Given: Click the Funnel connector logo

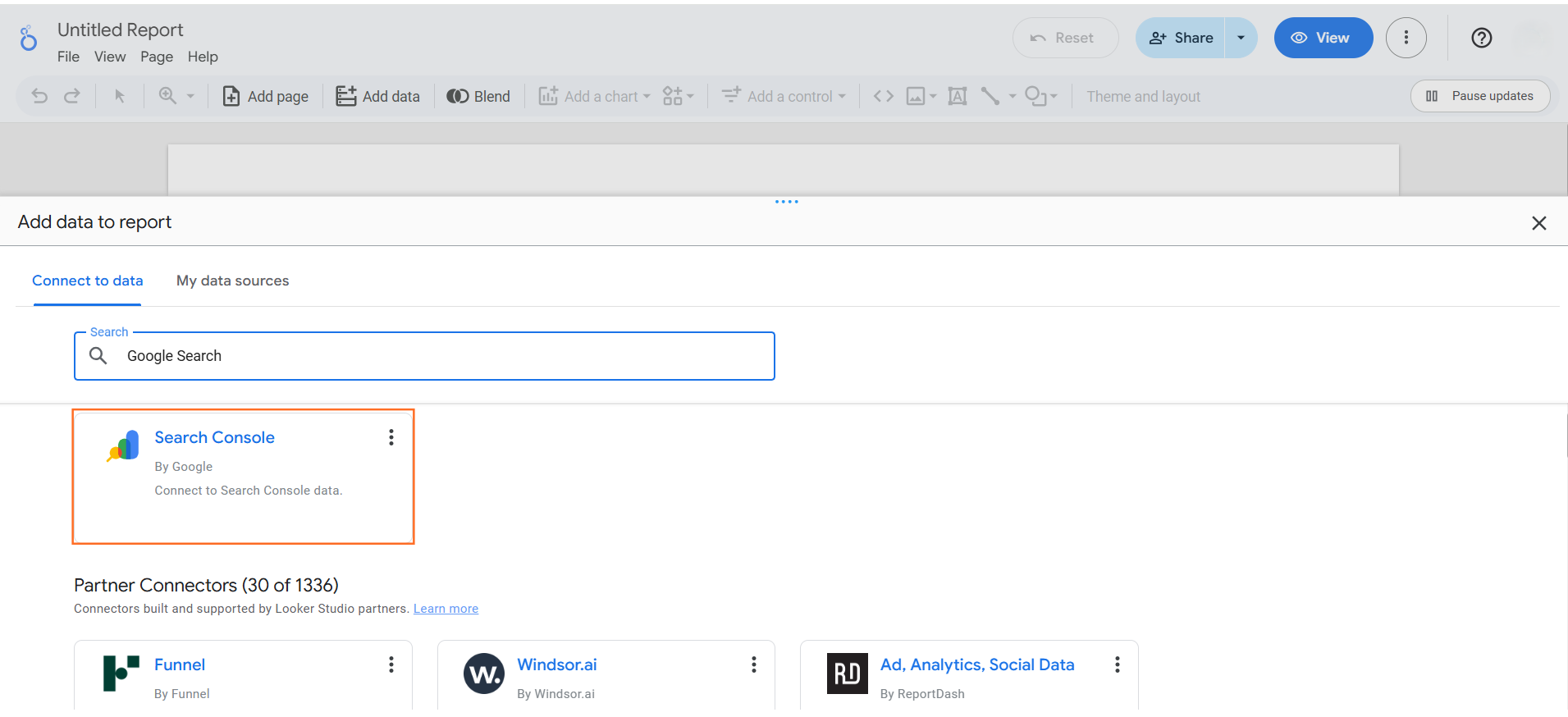Looking at the screenshot, I should [121, 674].
